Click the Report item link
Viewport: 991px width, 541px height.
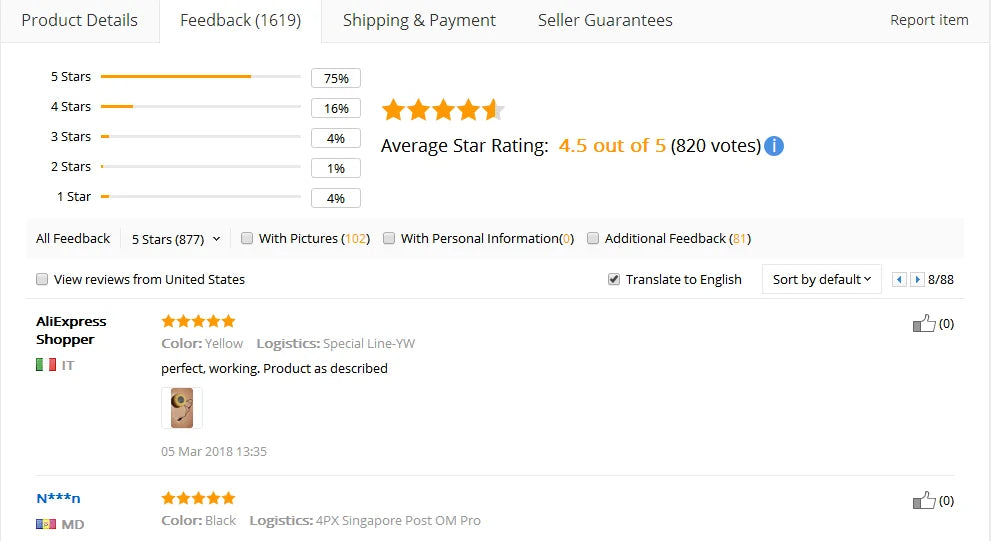pyautogui.click(x=929, y=20)
